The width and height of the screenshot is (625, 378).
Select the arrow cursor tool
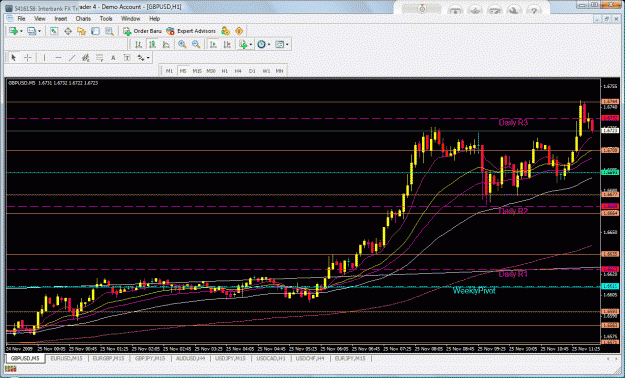click(14, 58)
